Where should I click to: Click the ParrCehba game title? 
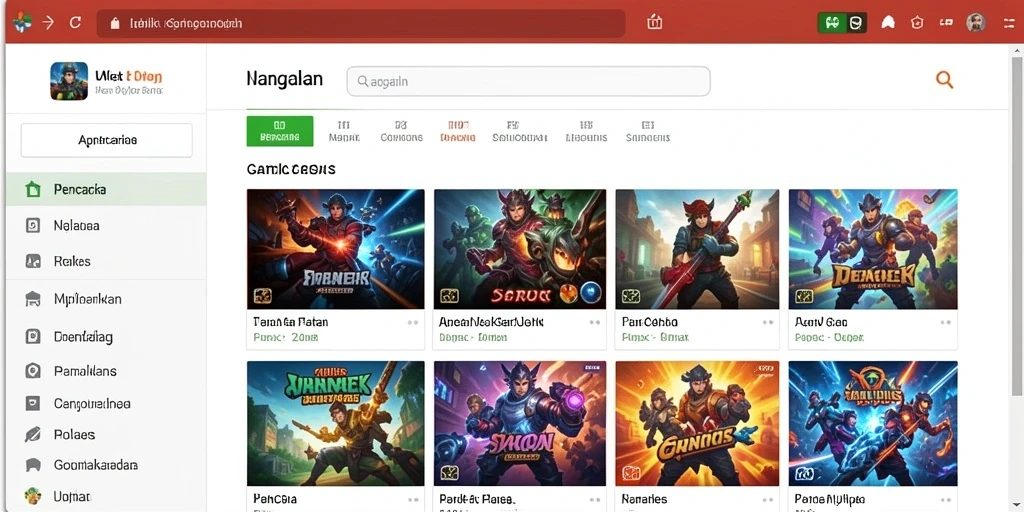click(x=650, y=322)
